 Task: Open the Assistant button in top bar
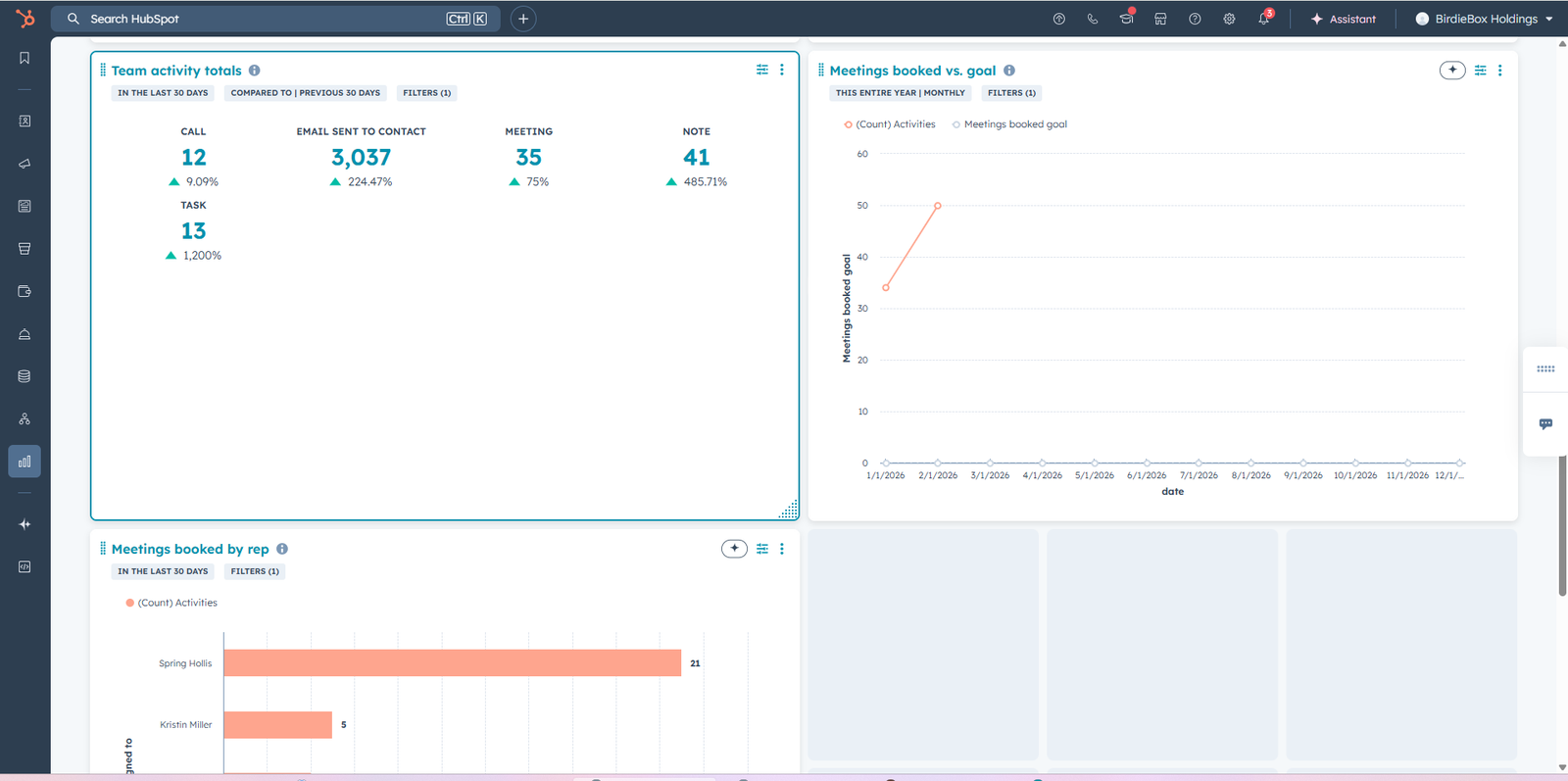pos(1343,19)
